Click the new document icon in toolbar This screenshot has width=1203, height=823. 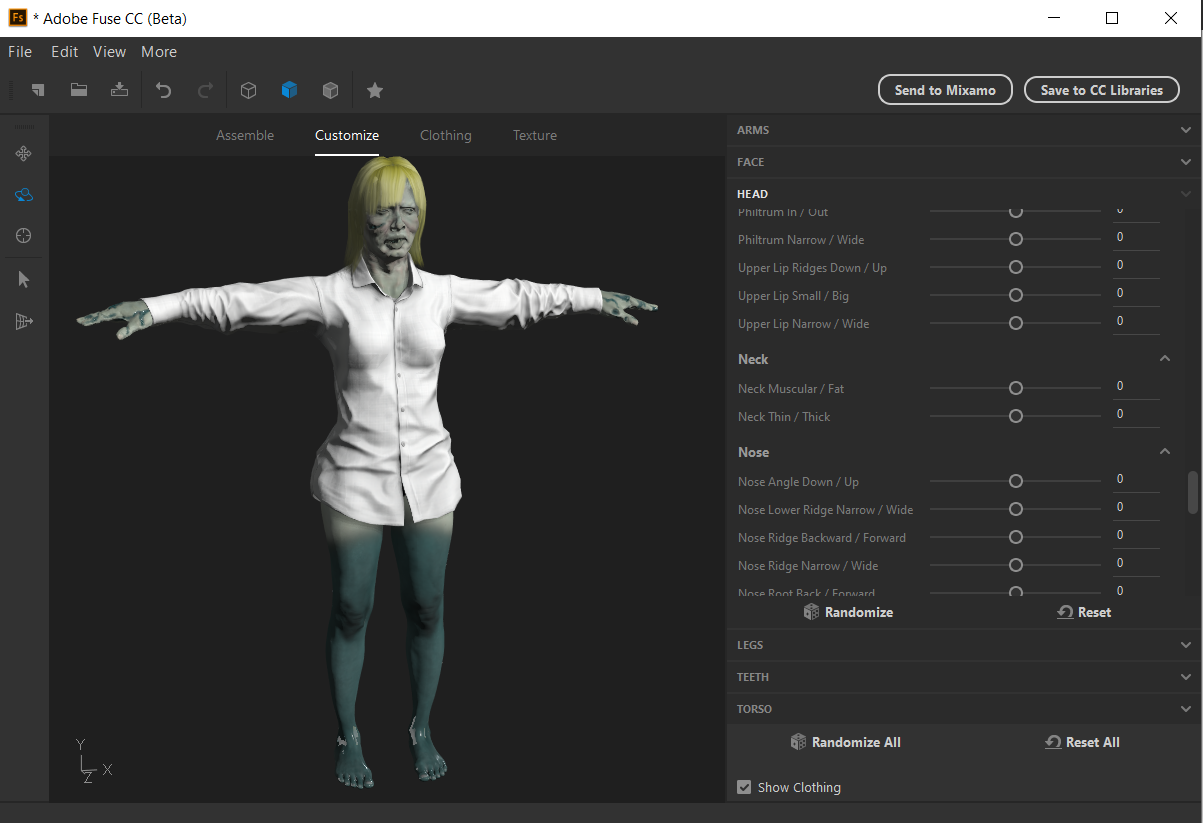coord(38,90)
